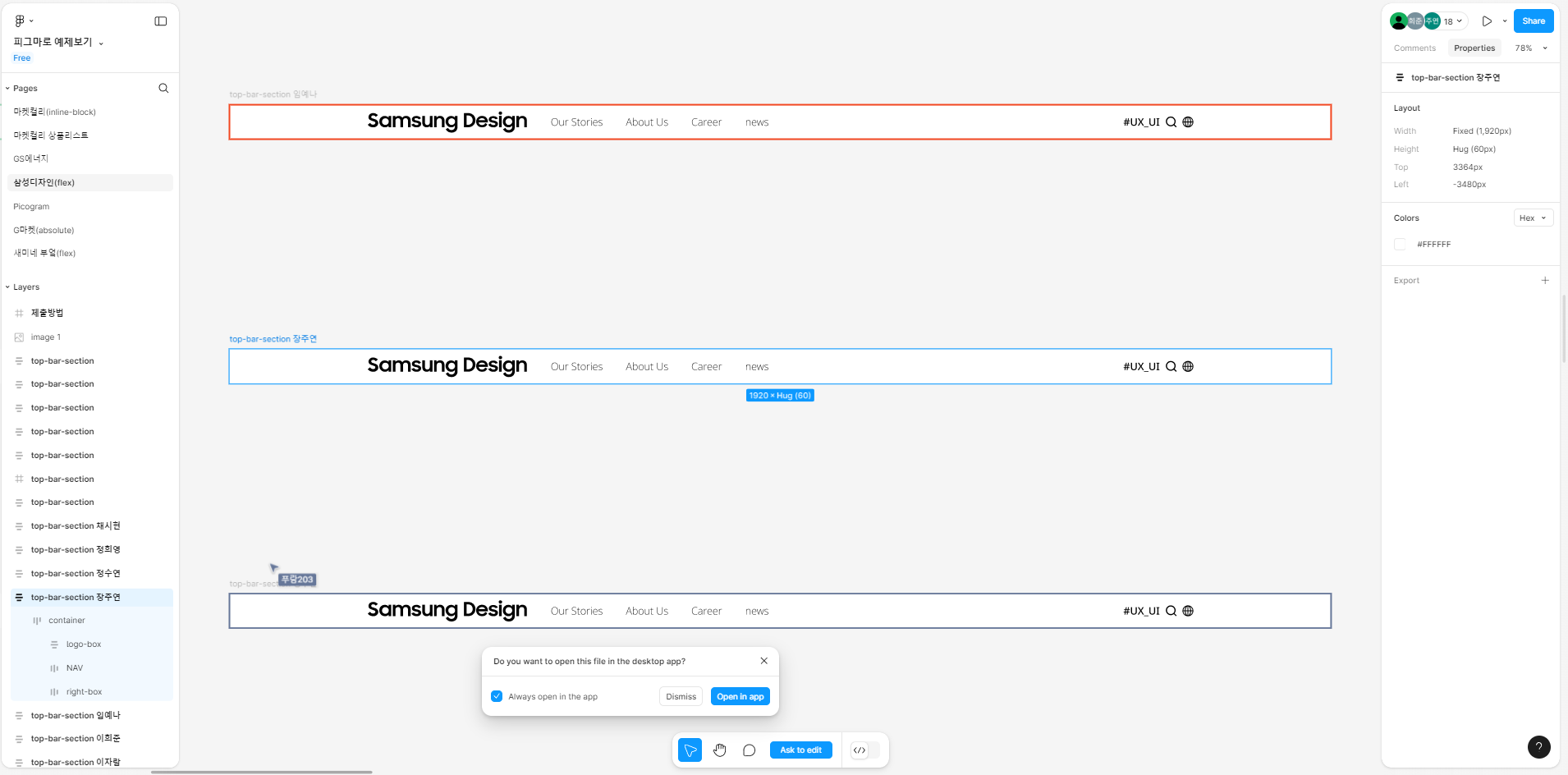Close the desktop app prompt
Viewport: 1568px width, 775px height.
pyautogui.click(x=764, y=661)
